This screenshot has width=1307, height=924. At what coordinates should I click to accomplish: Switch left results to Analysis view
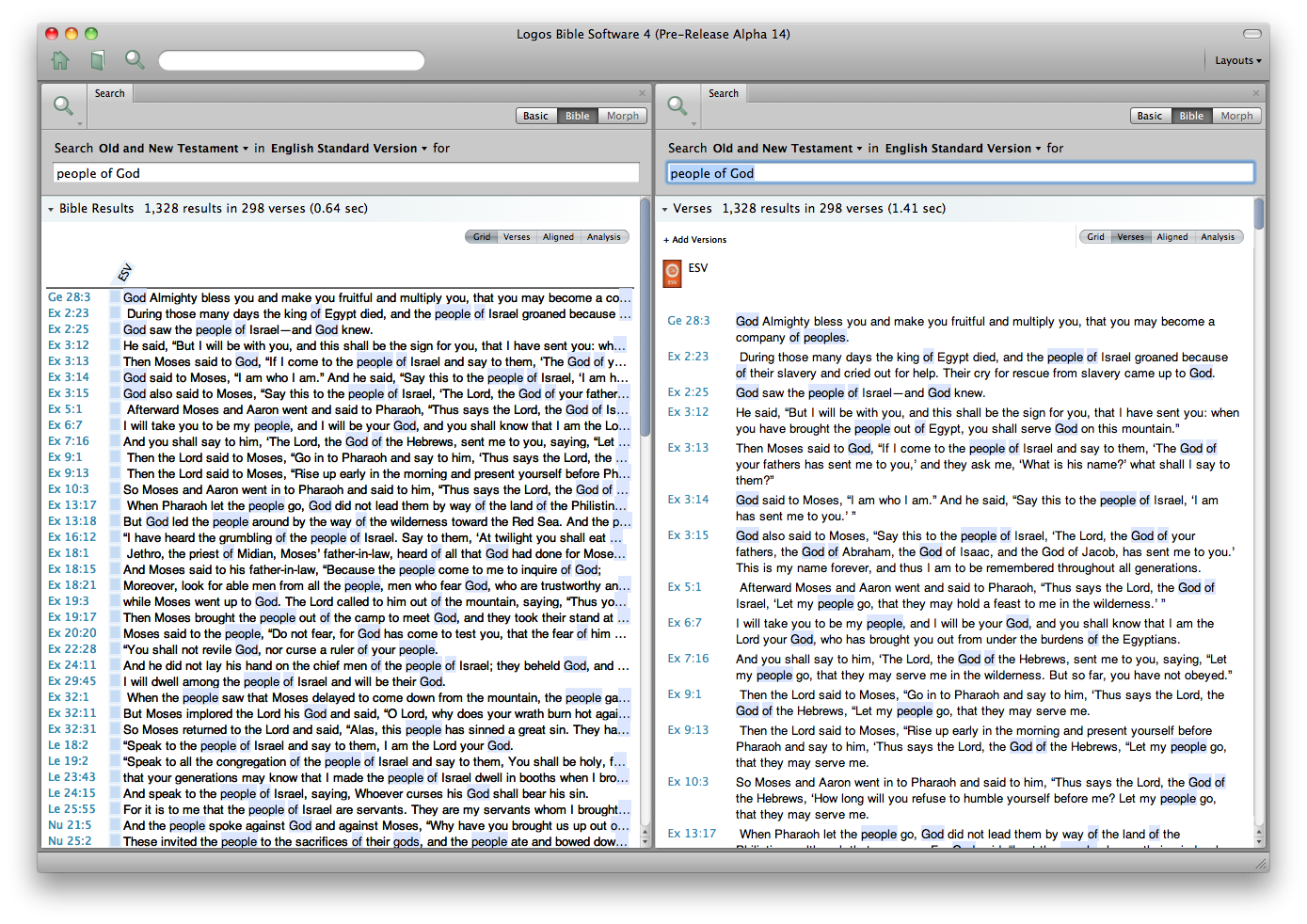604,237
